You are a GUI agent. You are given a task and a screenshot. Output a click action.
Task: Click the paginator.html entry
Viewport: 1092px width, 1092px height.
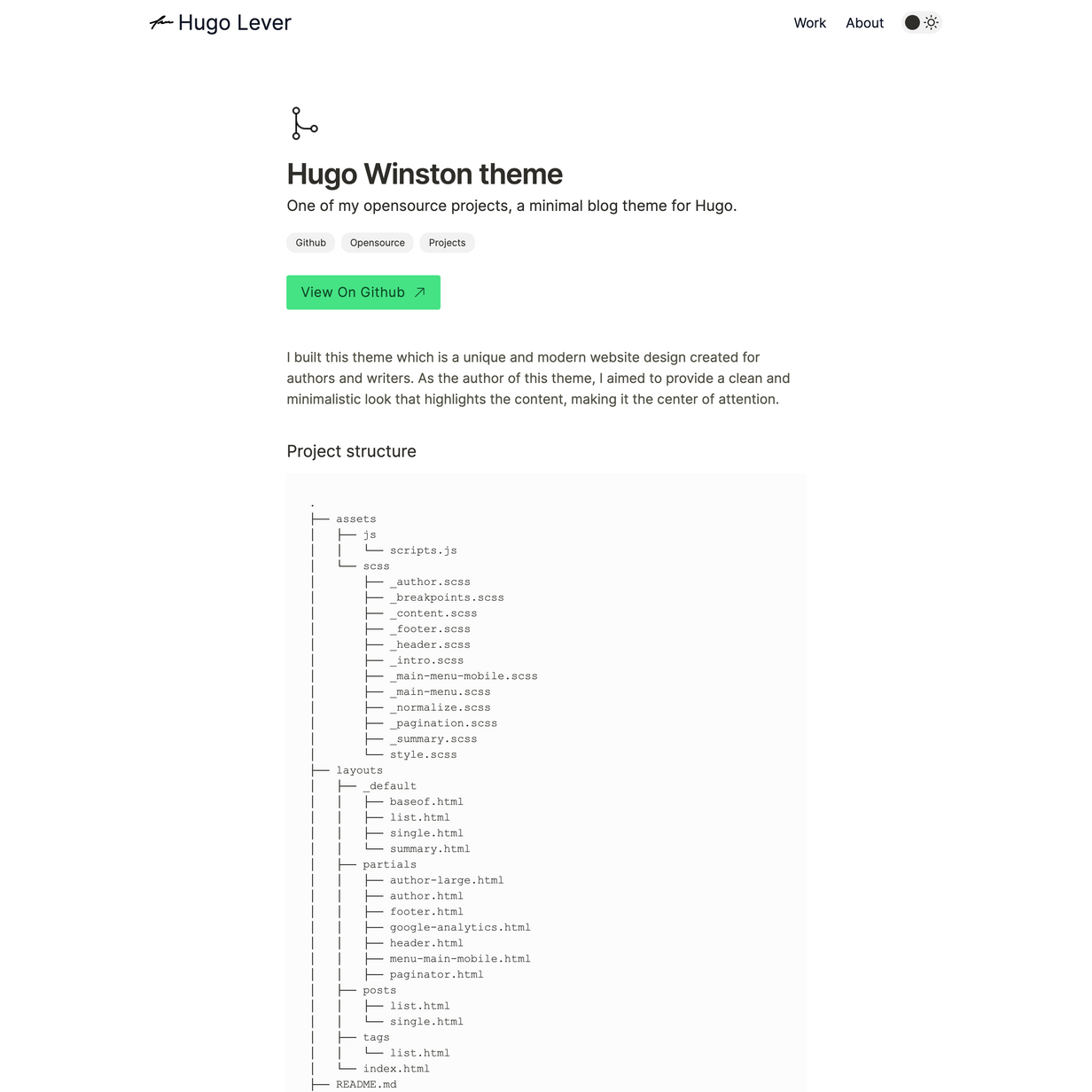[437, 975]
